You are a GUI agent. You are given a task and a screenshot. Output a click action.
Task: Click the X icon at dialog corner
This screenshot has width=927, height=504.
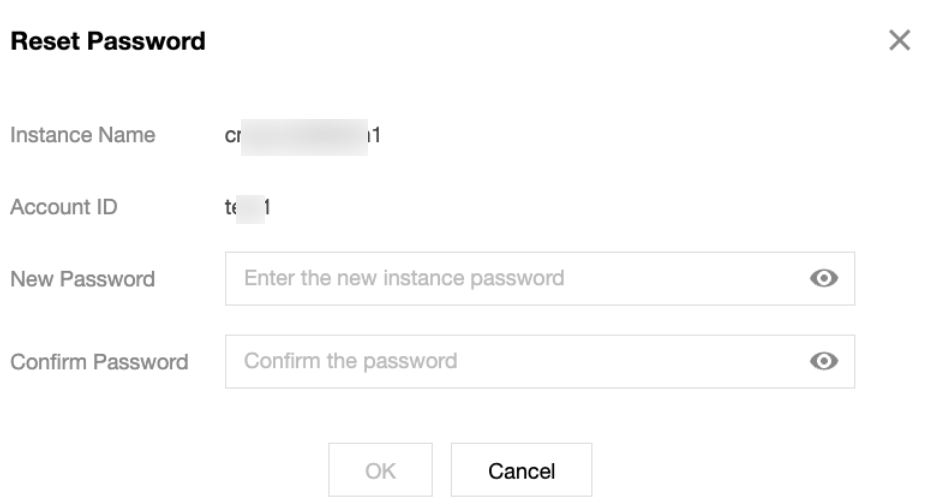(x=899, y=41)
